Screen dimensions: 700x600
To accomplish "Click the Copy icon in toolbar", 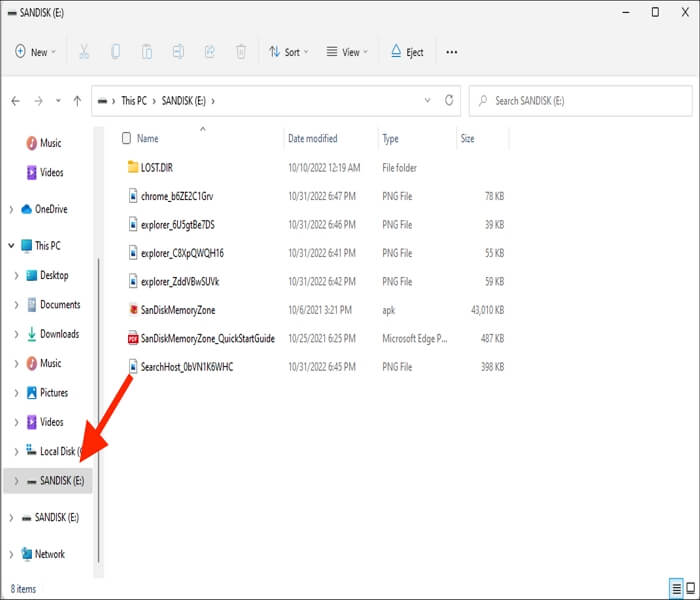I will click(116, 52).
